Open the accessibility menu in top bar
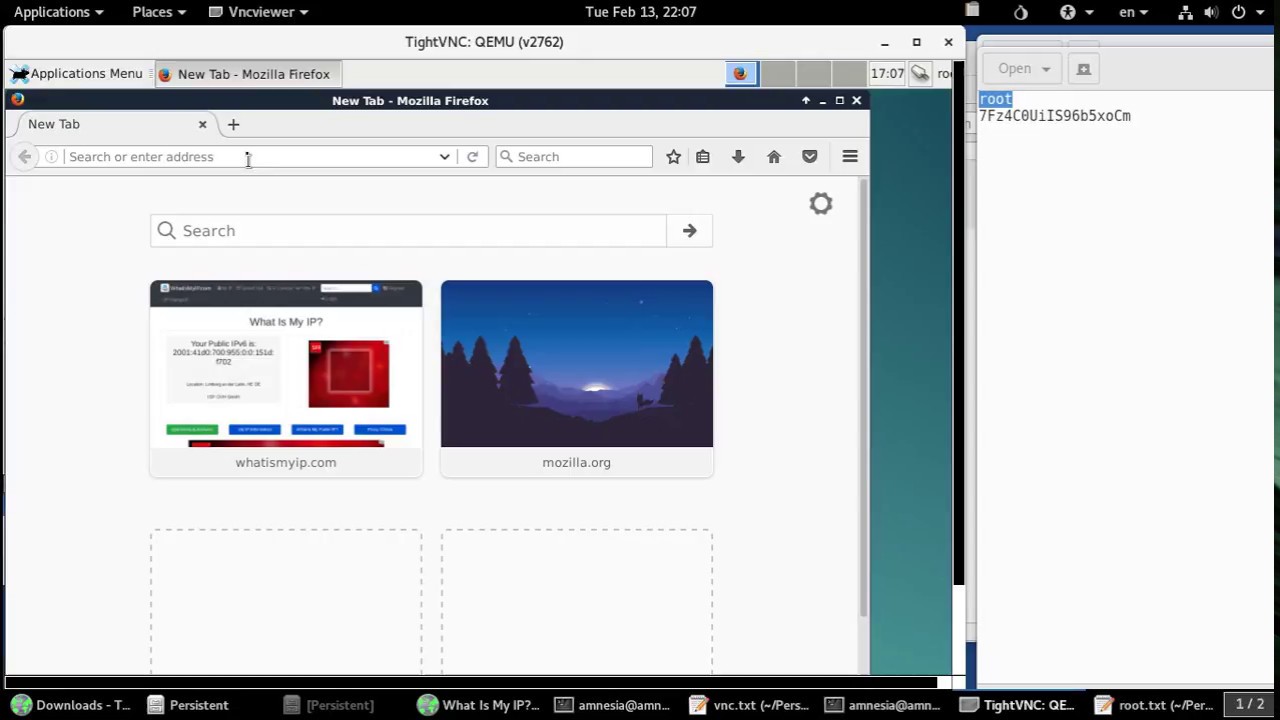The width and height of the screenshot is (1280, 720). pyautogui.click(x=1075, y=12)
